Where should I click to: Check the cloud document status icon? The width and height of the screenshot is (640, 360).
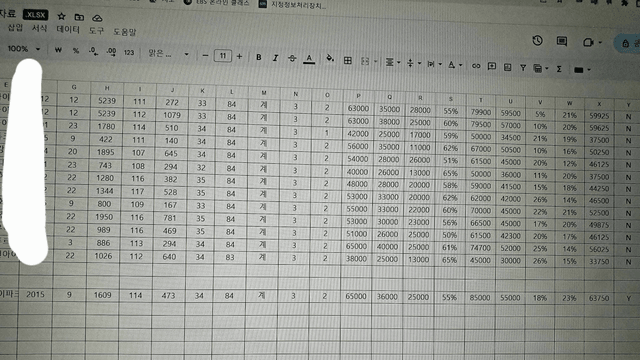(97, 18)
